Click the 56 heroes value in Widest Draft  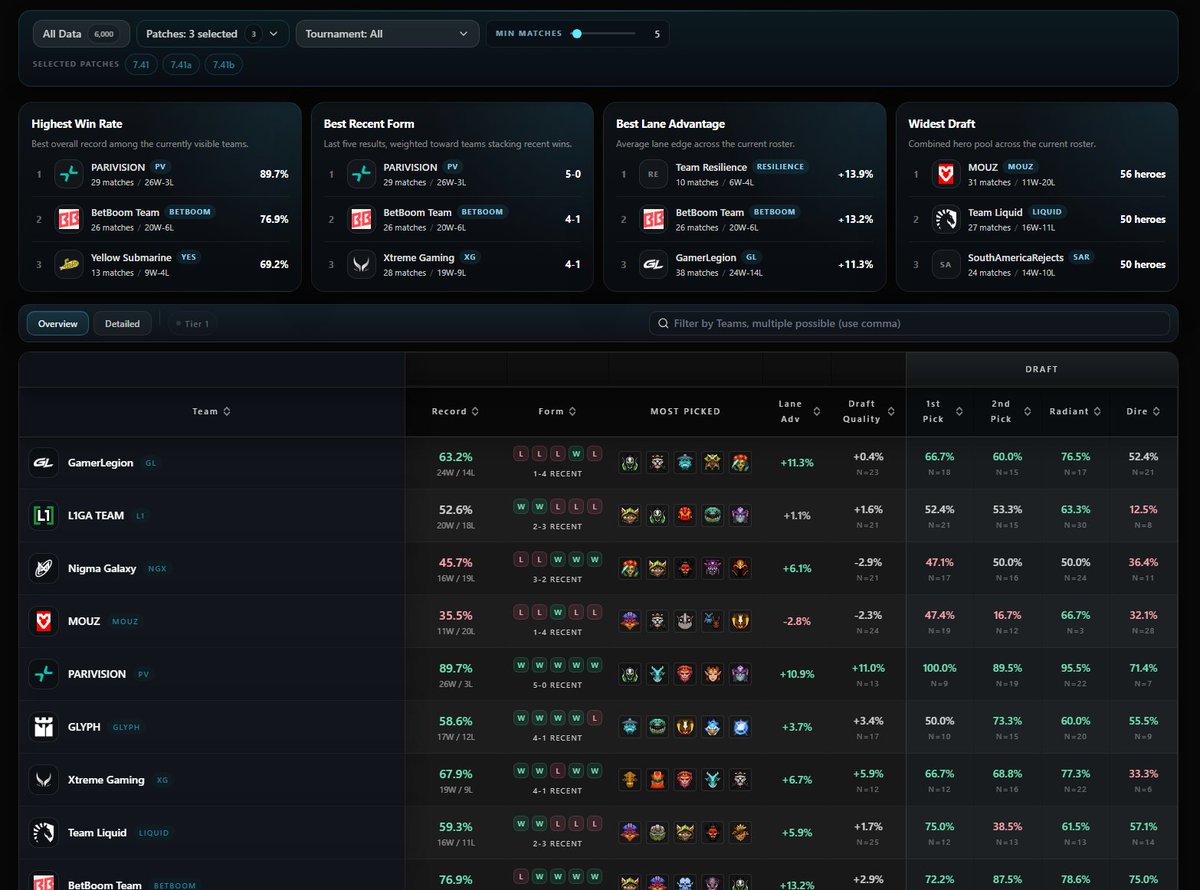click(1143, 174)
